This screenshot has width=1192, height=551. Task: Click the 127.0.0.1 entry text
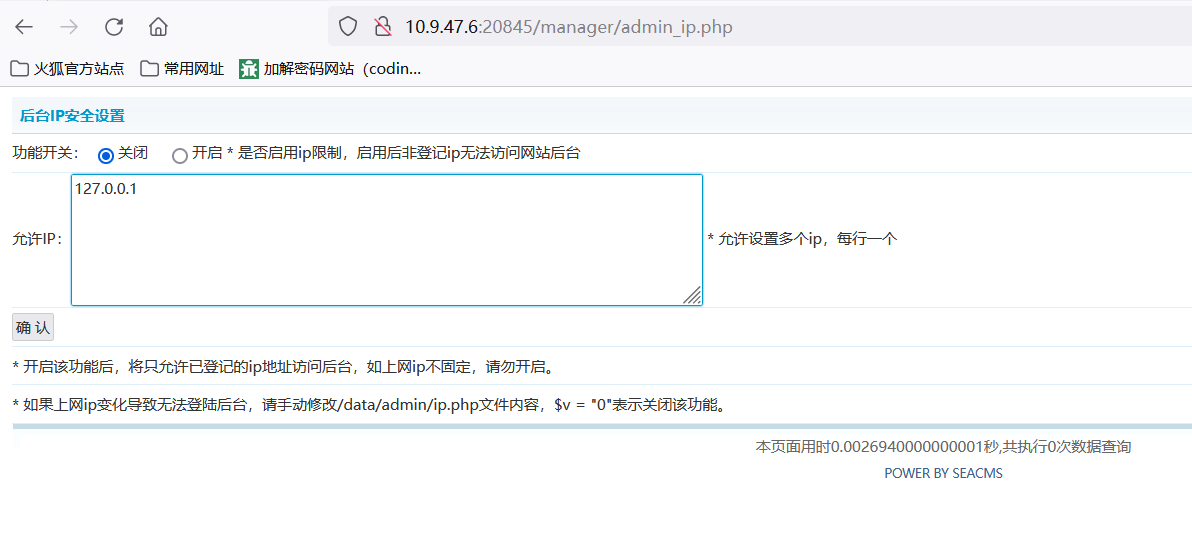click(106, 188)
